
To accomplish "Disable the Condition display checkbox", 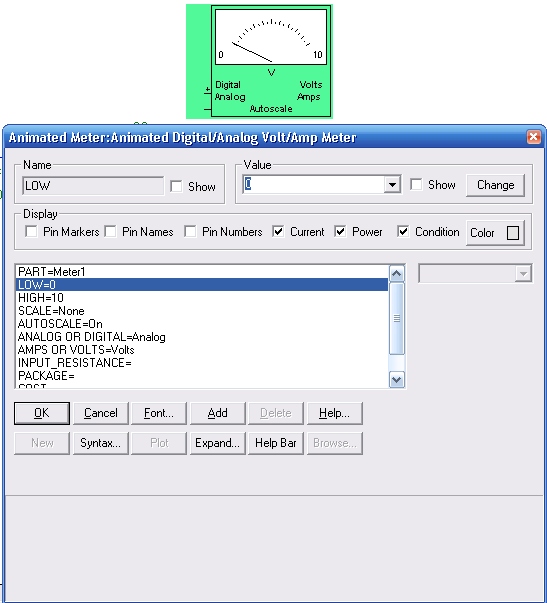I will tap(403, 232).
